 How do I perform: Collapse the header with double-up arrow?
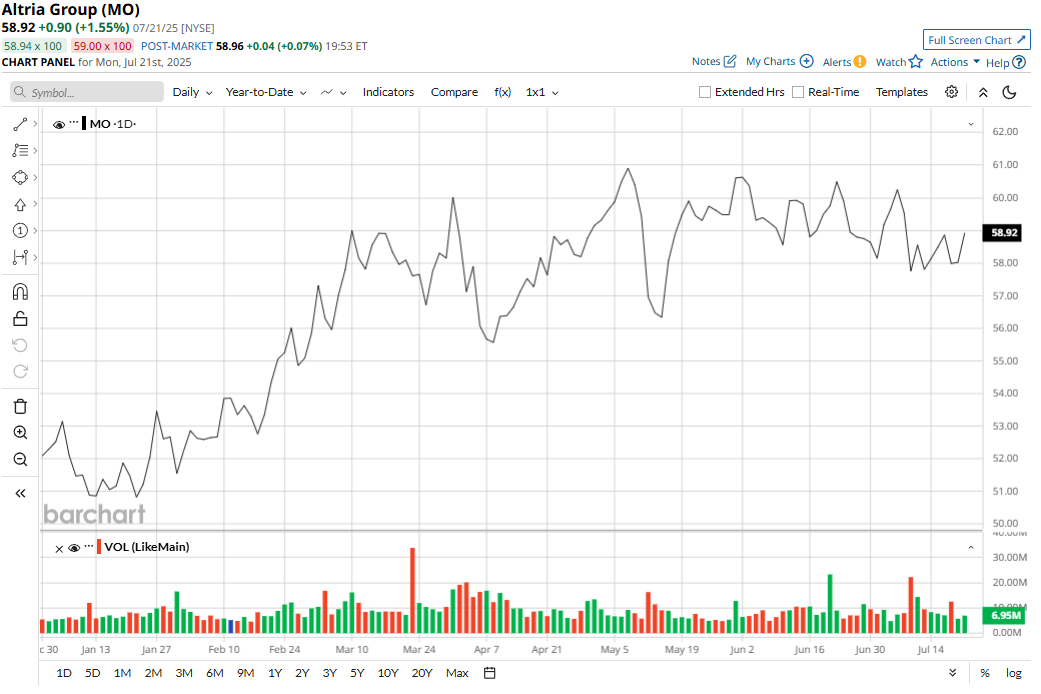click(983, 92)
